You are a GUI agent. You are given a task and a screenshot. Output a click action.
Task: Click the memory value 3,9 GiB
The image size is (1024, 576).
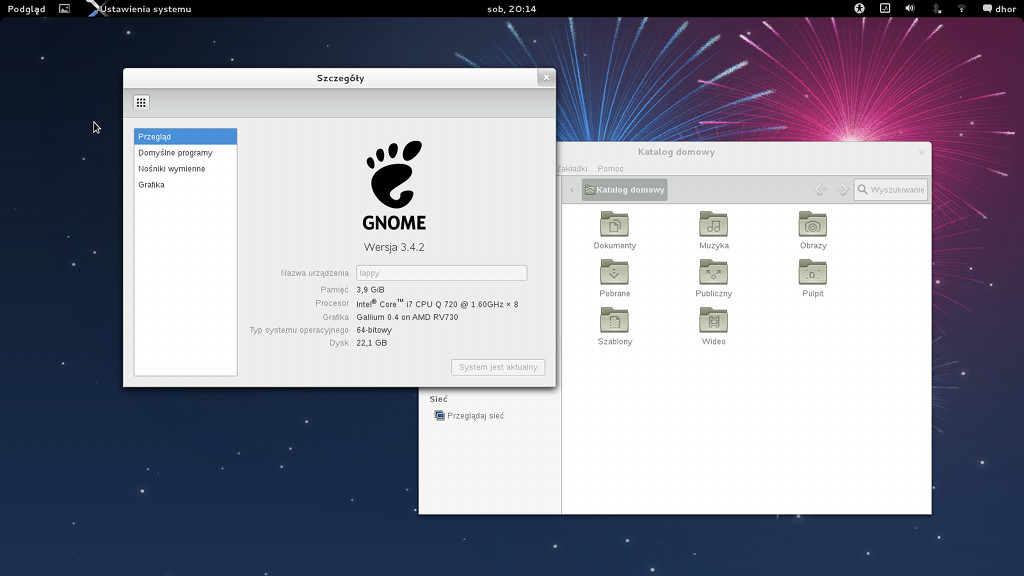pos(370,290)
